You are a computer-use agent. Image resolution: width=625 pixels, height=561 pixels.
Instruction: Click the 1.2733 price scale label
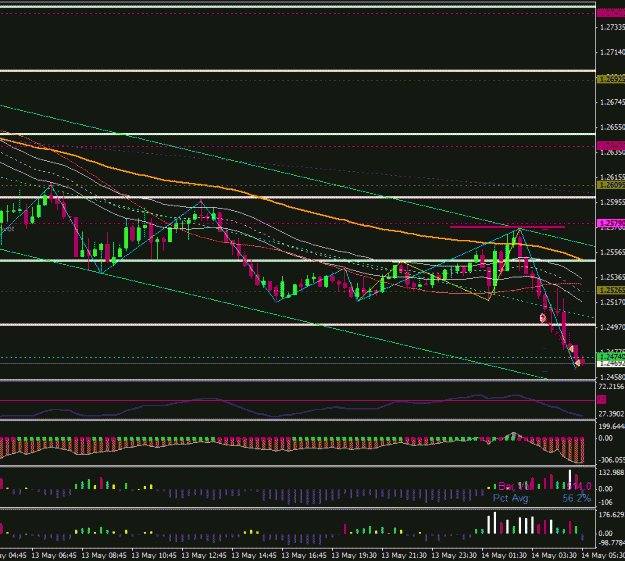[612, 28]
